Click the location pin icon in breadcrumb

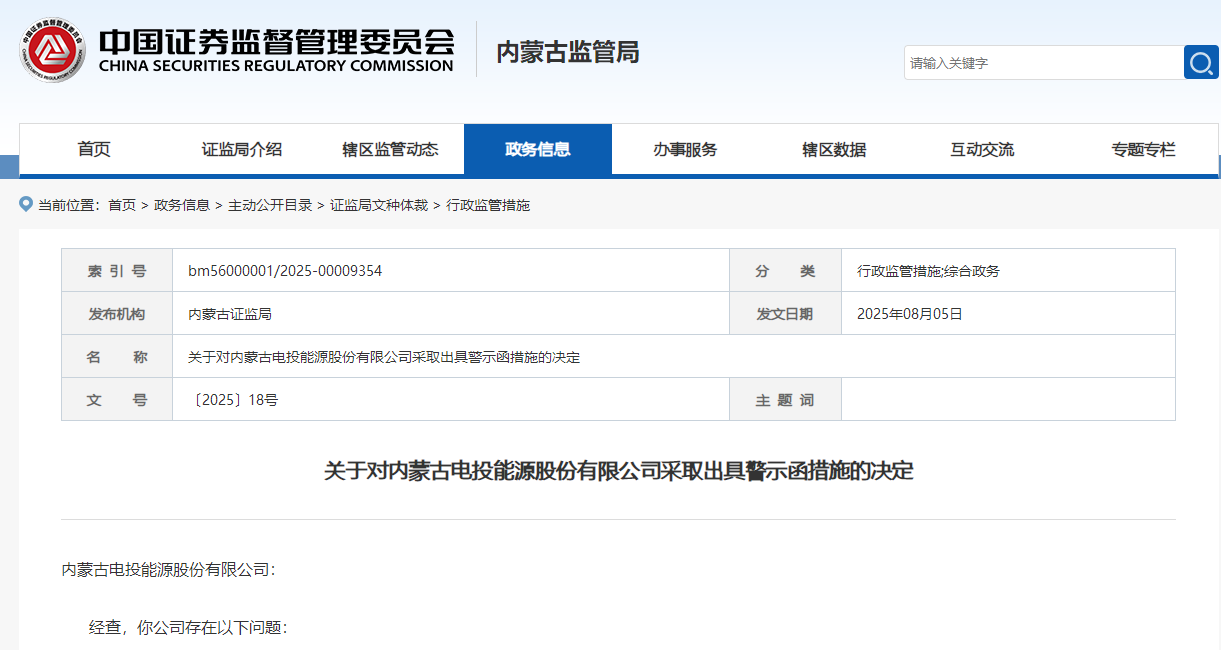tap(26, 204)
